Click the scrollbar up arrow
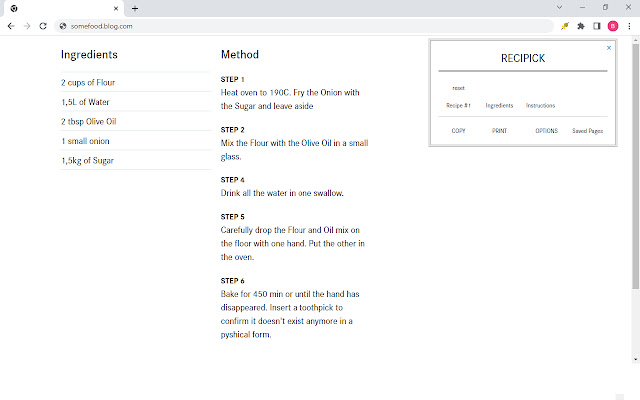This screenshot has width=640, height=400. coord(636,40)
